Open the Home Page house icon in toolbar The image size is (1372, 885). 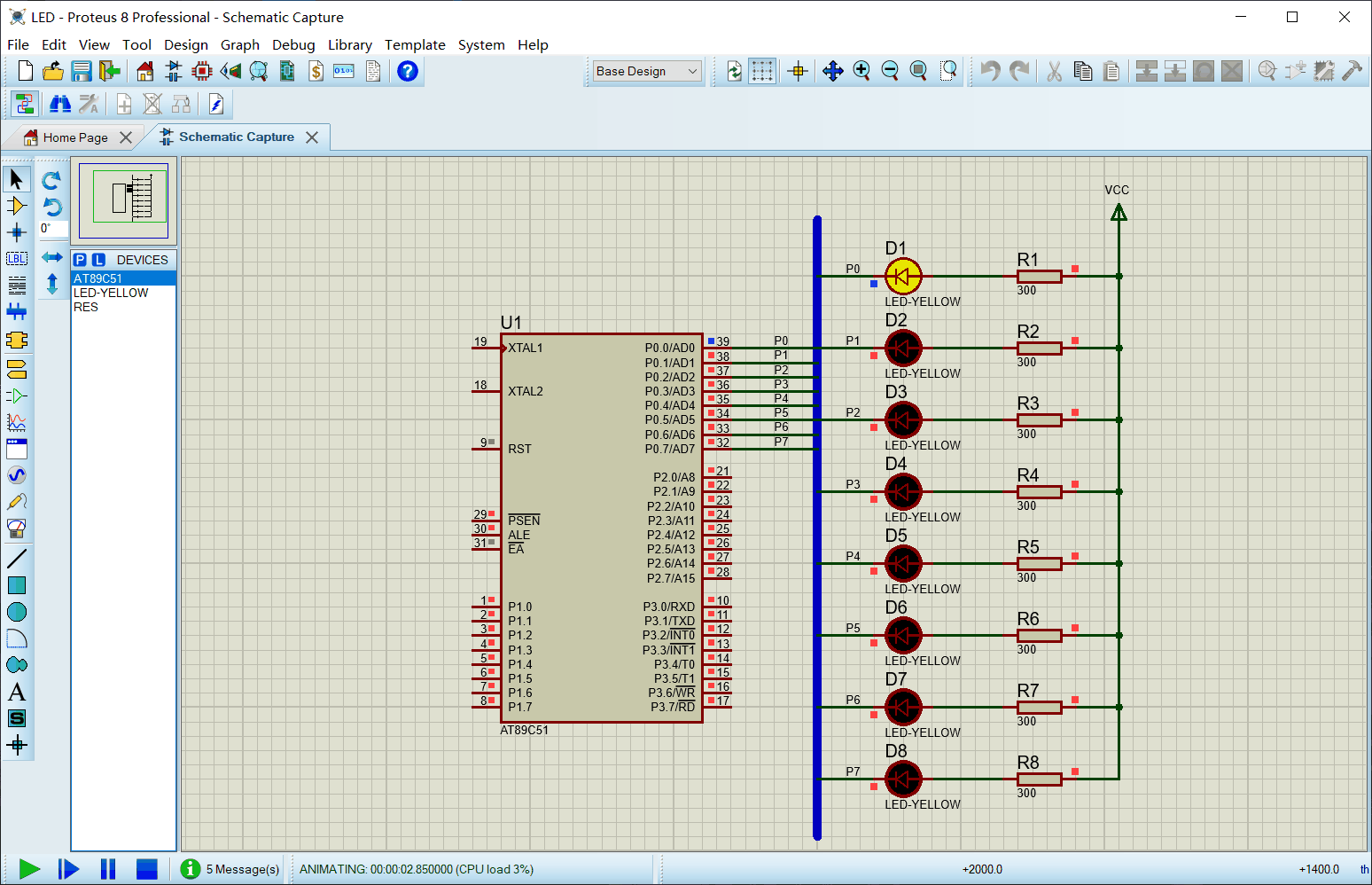pos(144,71)
